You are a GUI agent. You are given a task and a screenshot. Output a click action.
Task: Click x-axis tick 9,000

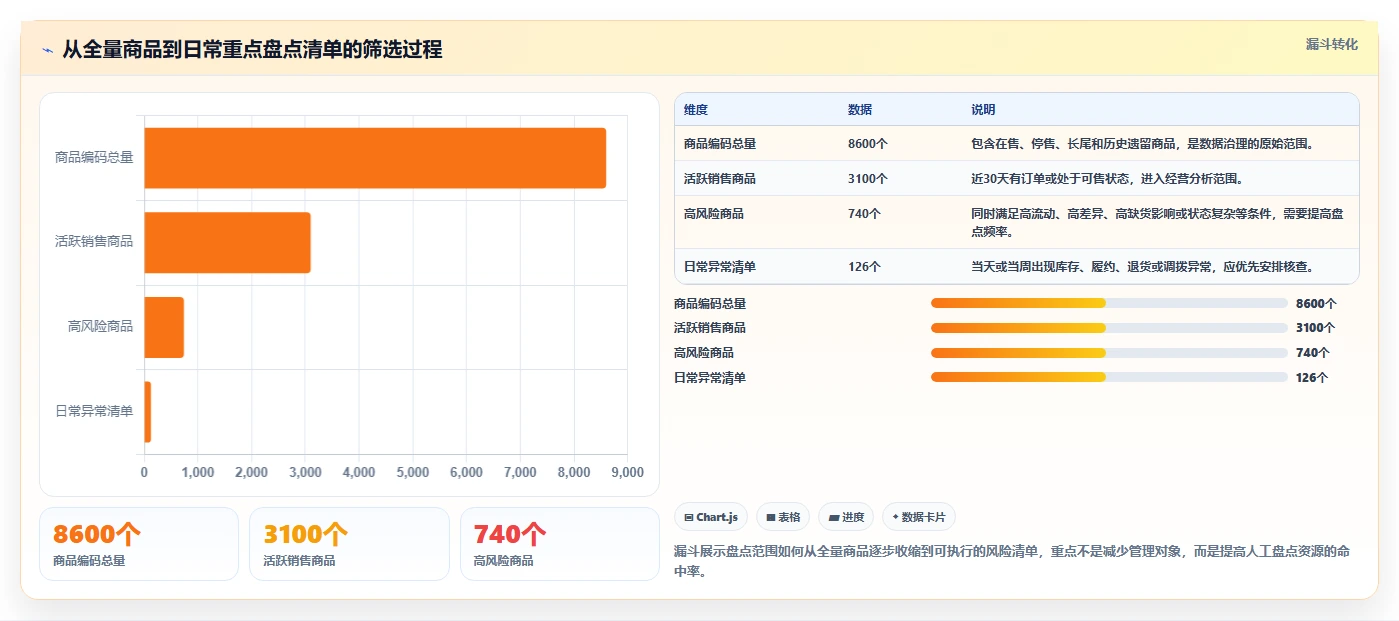click(x=627, y=473)
